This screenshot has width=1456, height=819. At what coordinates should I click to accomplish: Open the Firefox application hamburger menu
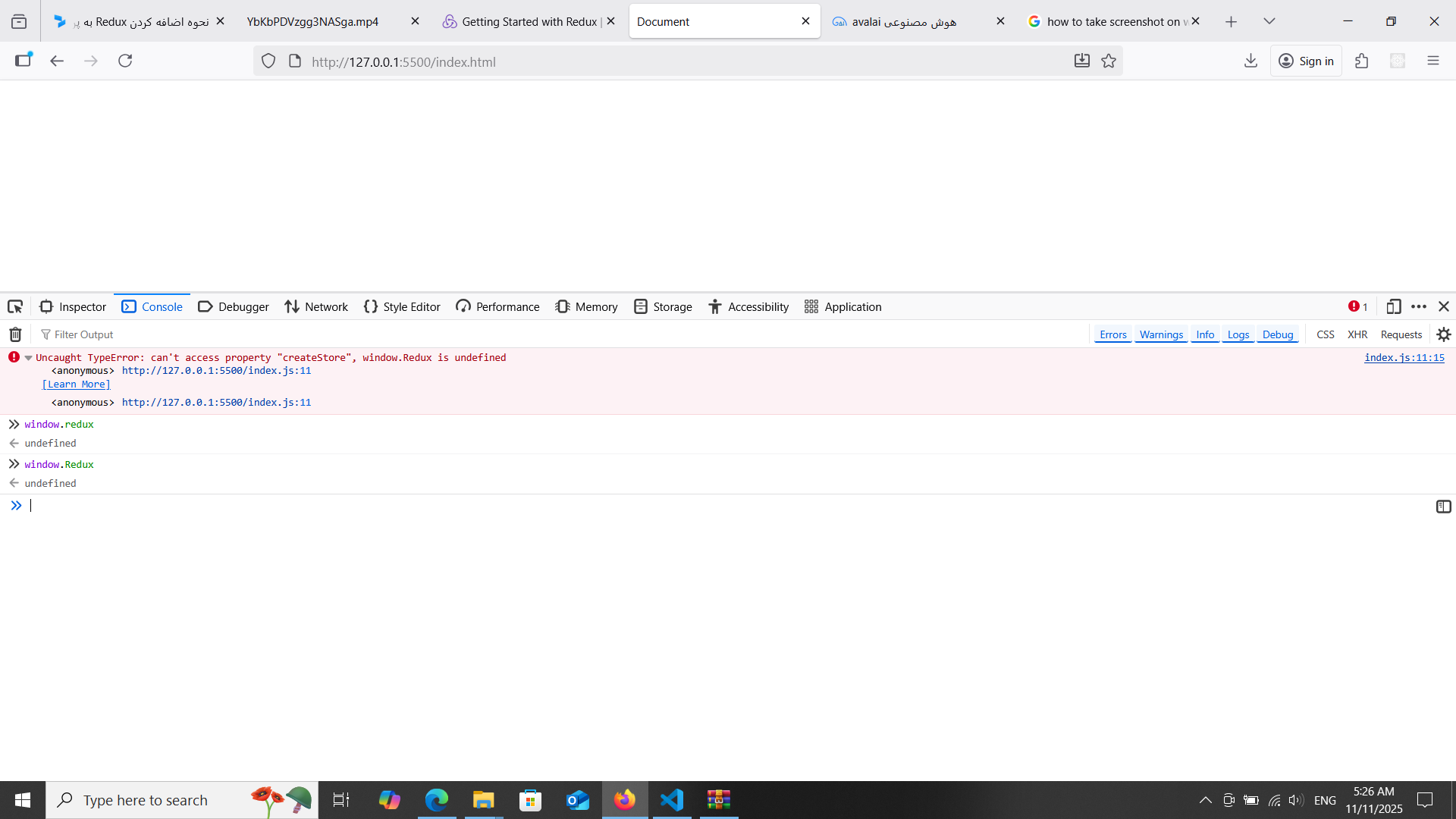[x=1433, y=61]
